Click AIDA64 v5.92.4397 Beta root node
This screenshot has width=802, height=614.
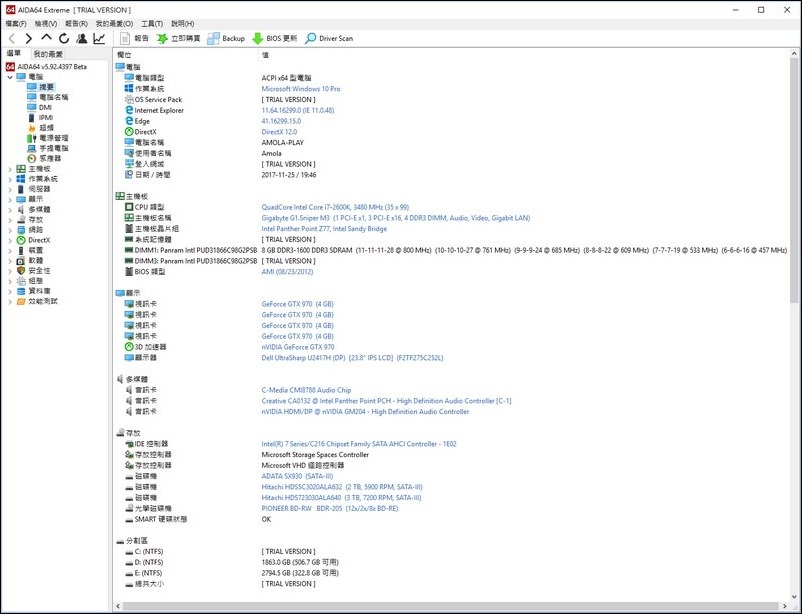[x=52, y=67]
